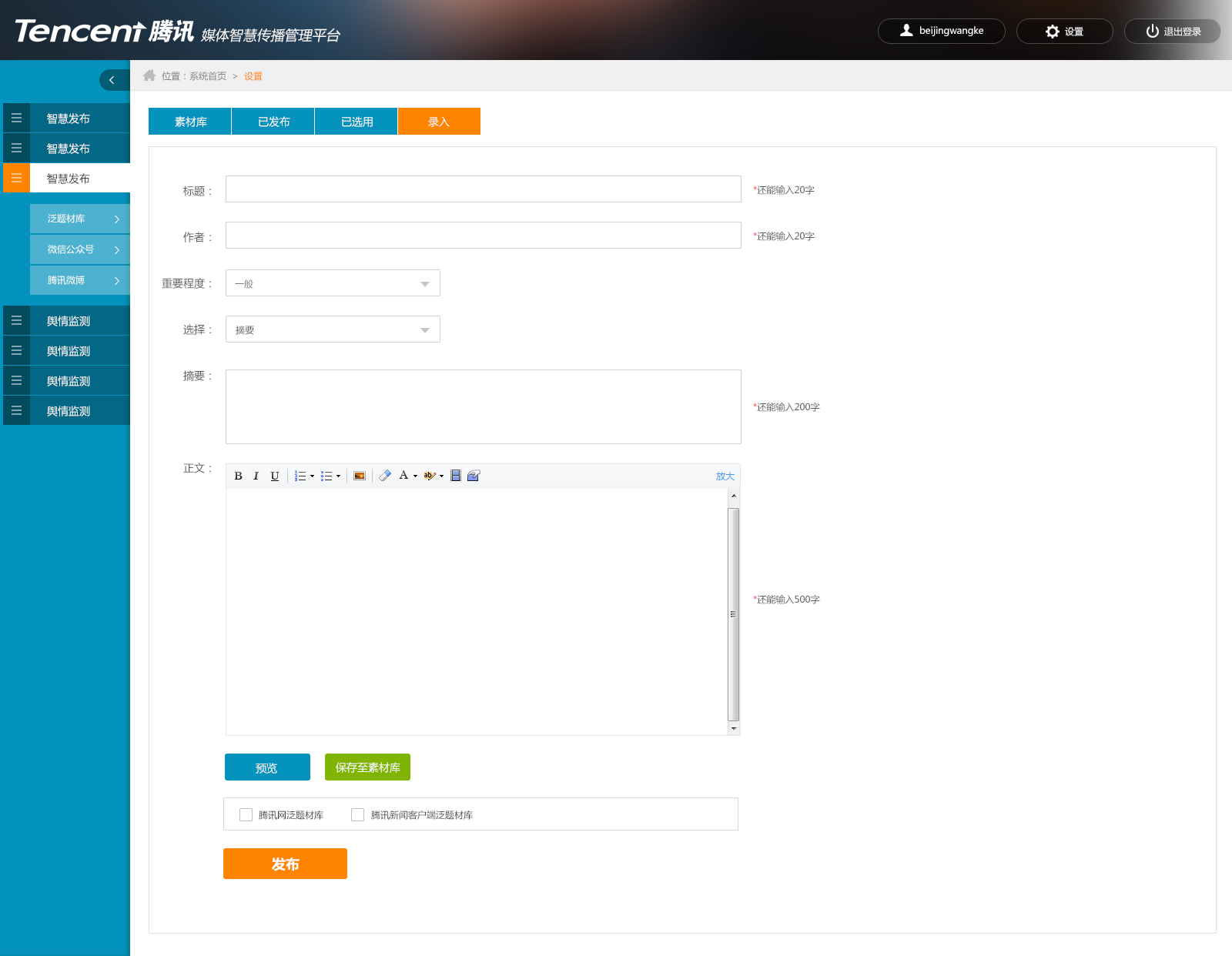
Task: Click the home icon in the breadcrumb
Action: click(x=149, y=75)
